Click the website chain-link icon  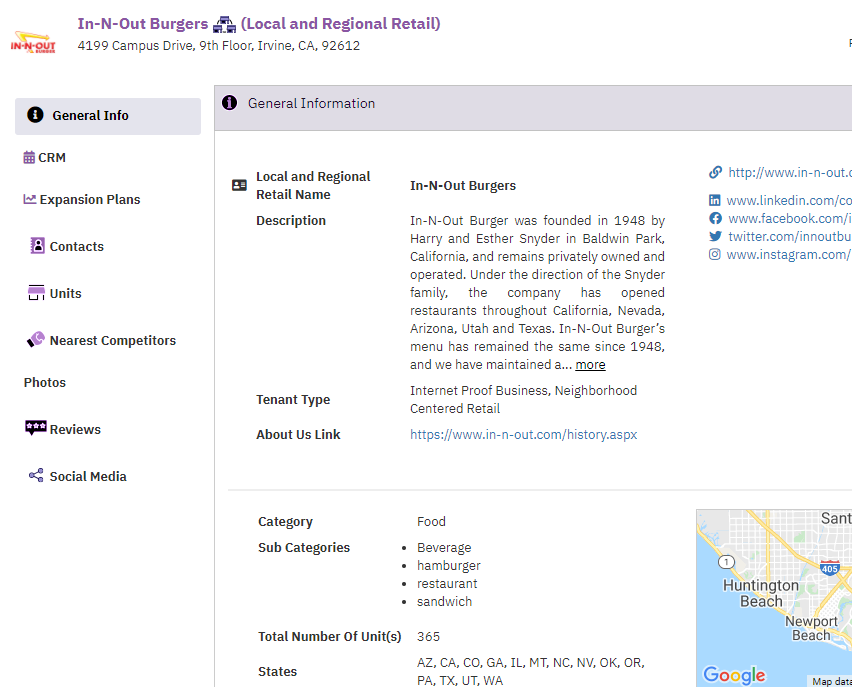[x=716, y=172]
